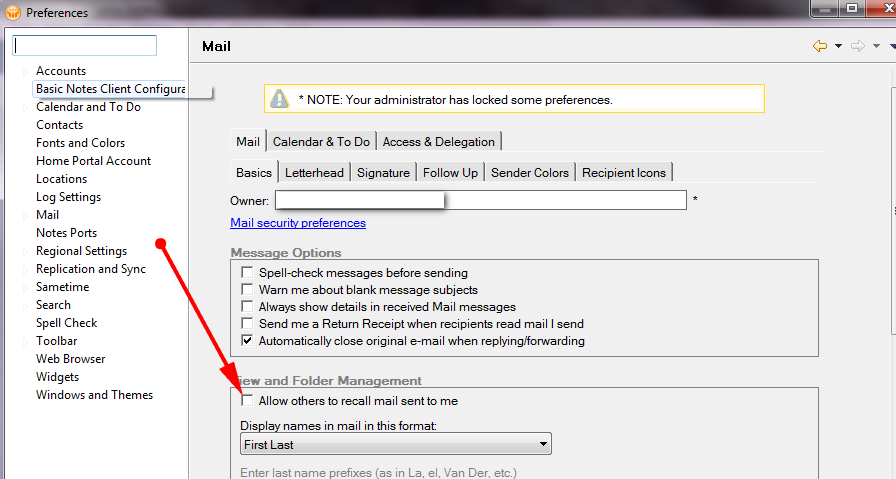Select the Basics sub-tab
The image size is (896, 479).
pyautogui.click(x=254, y=172)
